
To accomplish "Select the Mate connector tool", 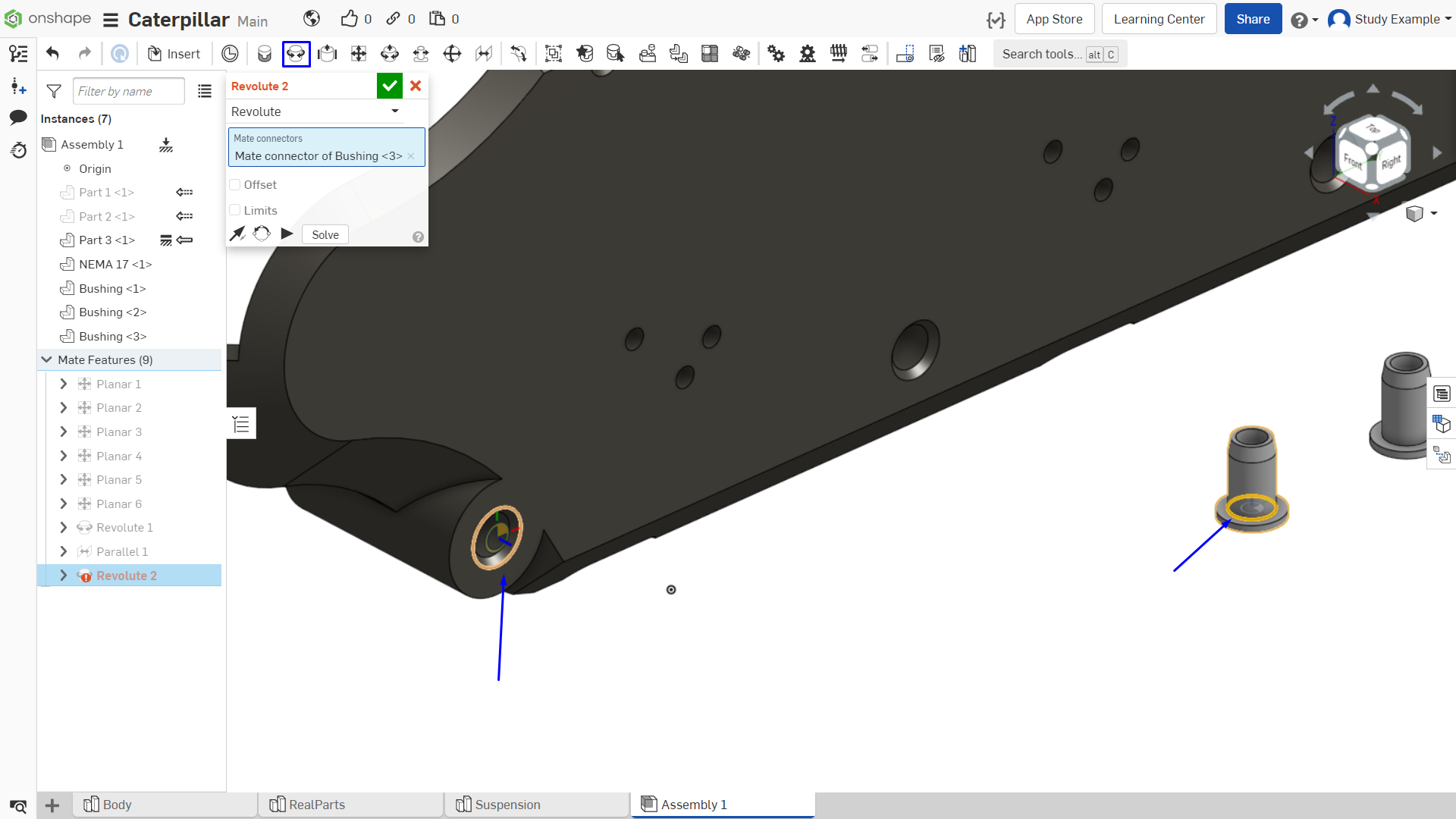I will click(x=230, y=53).
